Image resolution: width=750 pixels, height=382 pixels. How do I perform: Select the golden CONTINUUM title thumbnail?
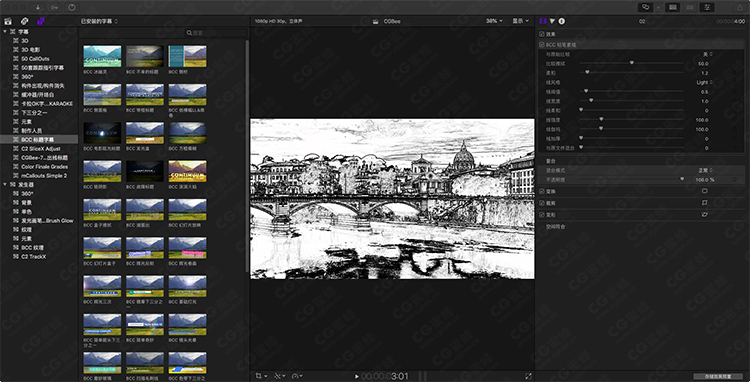(x=188, y=171)
